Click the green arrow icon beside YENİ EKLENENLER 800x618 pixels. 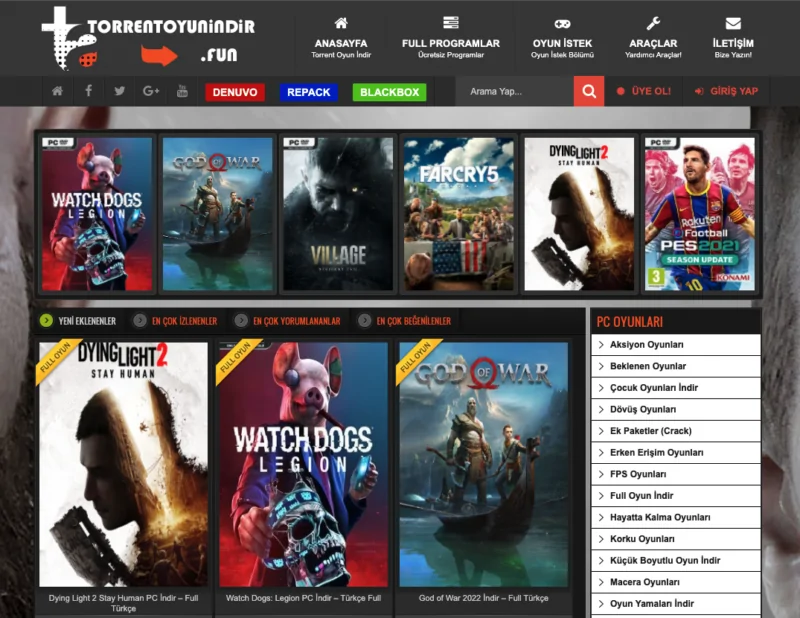(46, 320)
